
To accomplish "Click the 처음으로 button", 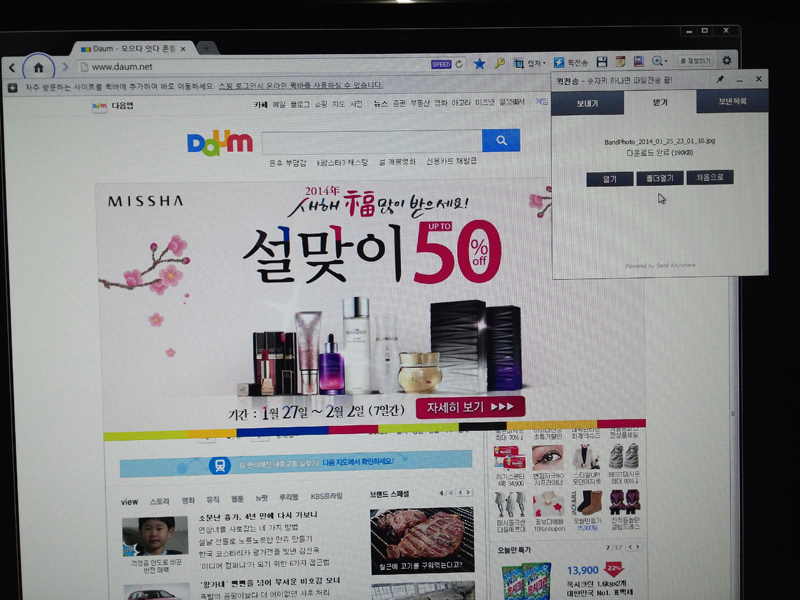I will (710, 177).
